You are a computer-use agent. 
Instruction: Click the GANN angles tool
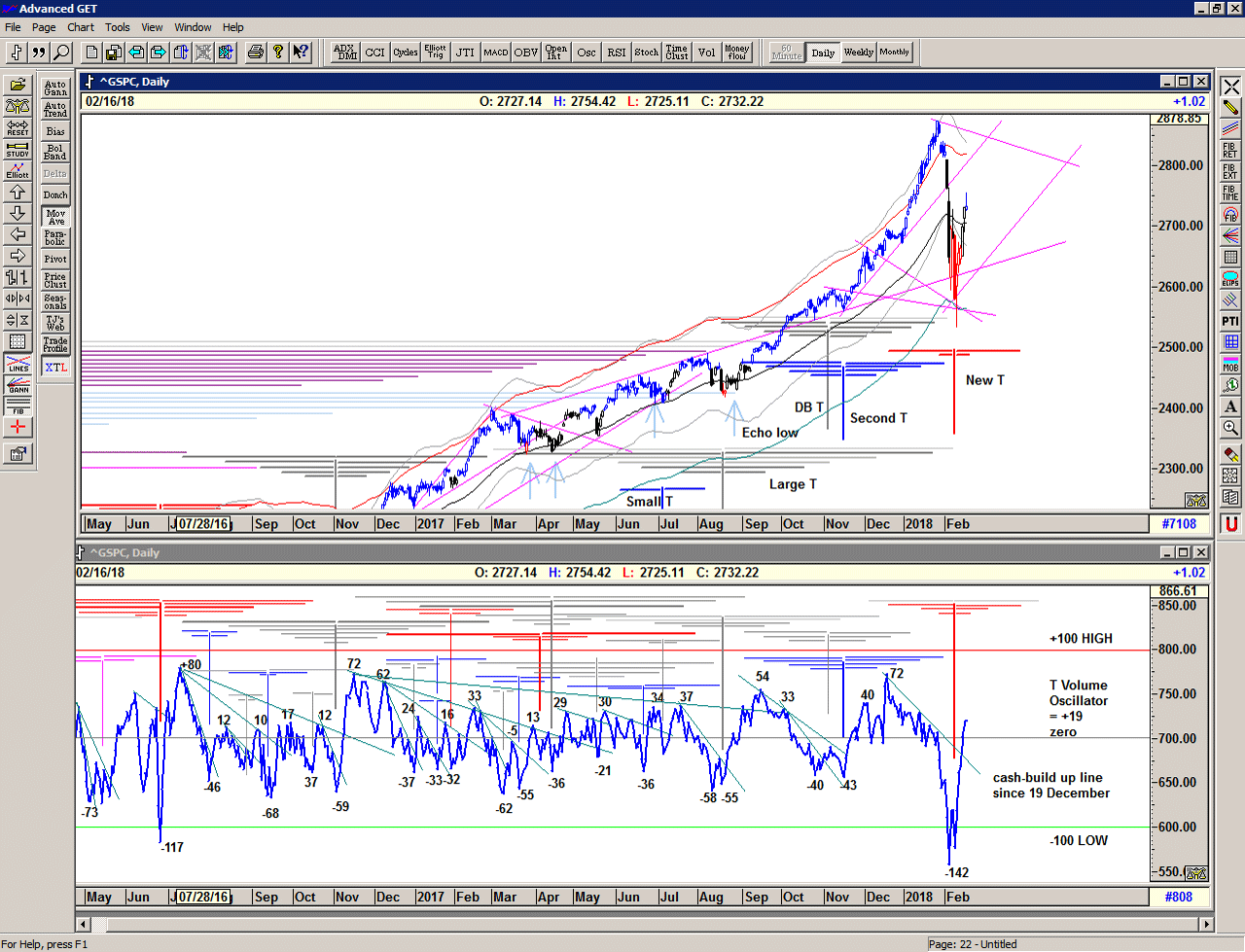tap(18, 386)
